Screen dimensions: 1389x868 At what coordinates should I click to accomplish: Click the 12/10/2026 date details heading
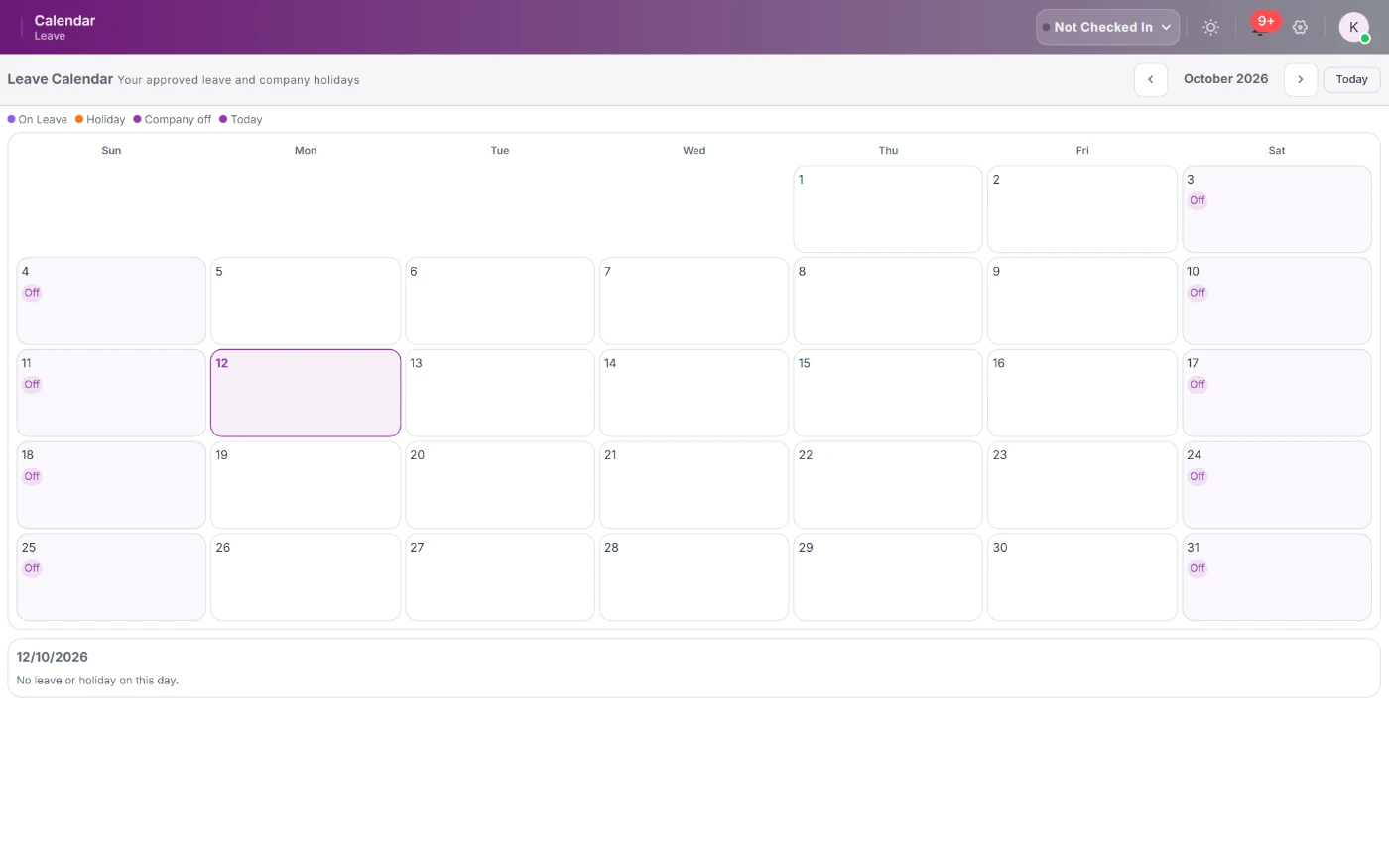(53, 657)
